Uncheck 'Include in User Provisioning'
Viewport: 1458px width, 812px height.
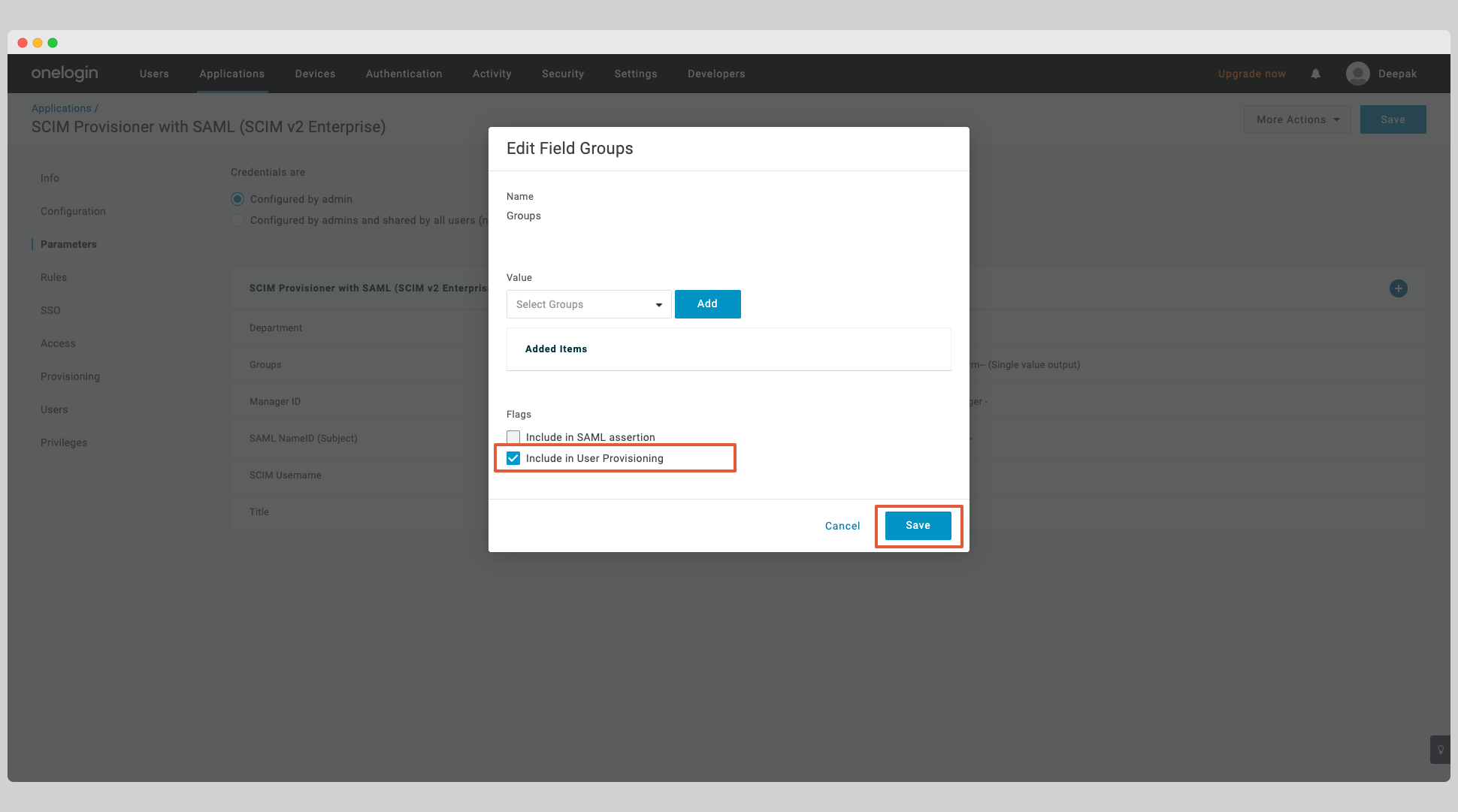(x=513, y=457)
